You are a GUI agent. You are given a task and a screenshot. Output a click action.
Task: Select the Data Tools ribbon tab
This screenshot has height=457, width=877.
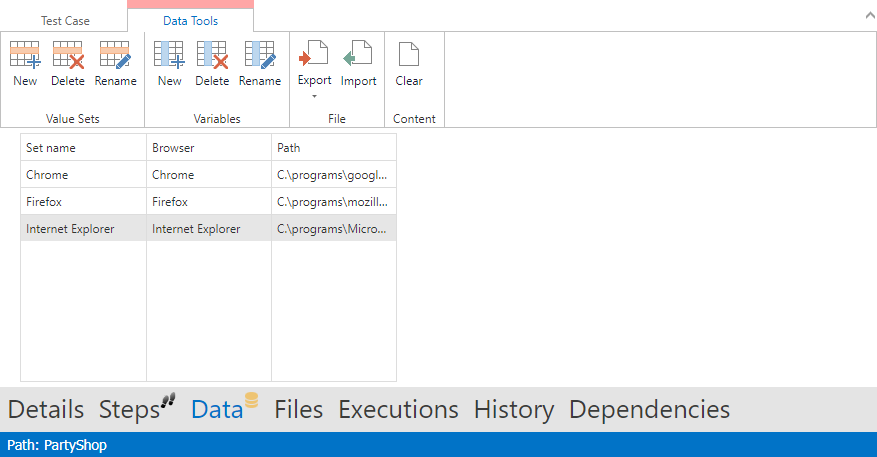(x=190, y=21)
